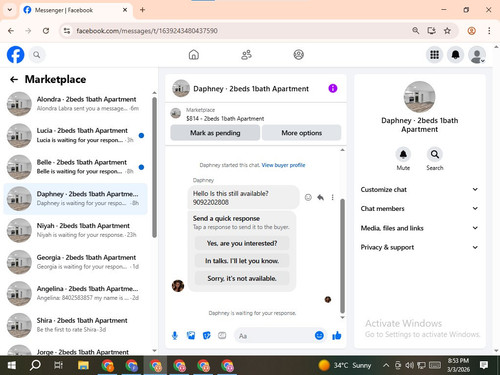Open the Menu grid icon
The height and width of the screenshot is (375, 500).
tap(434, 55)
